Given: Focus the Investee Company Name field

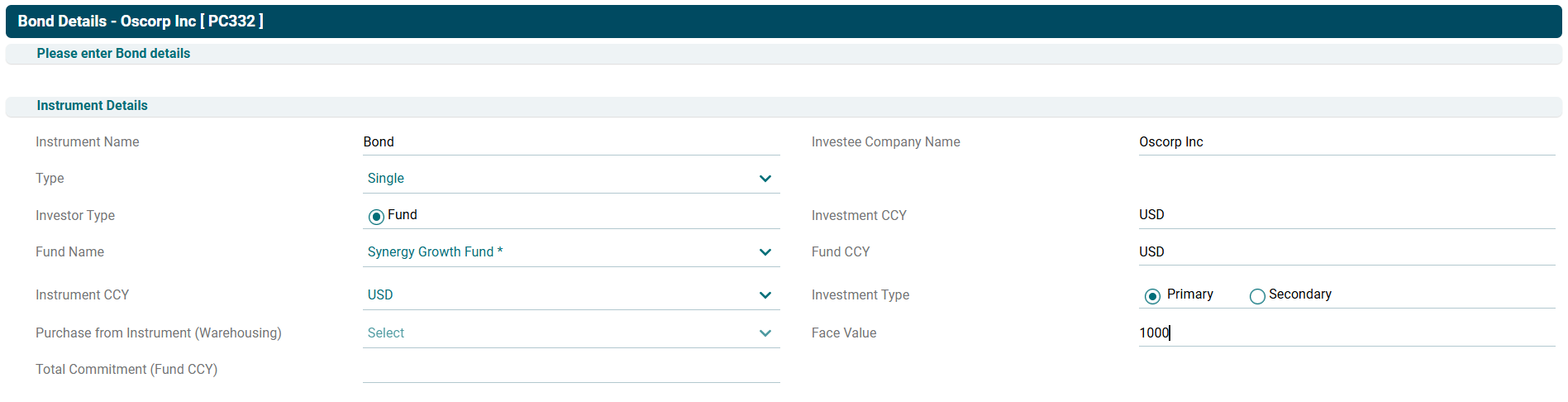Looking at the screenshot, I should (1346, 142).
